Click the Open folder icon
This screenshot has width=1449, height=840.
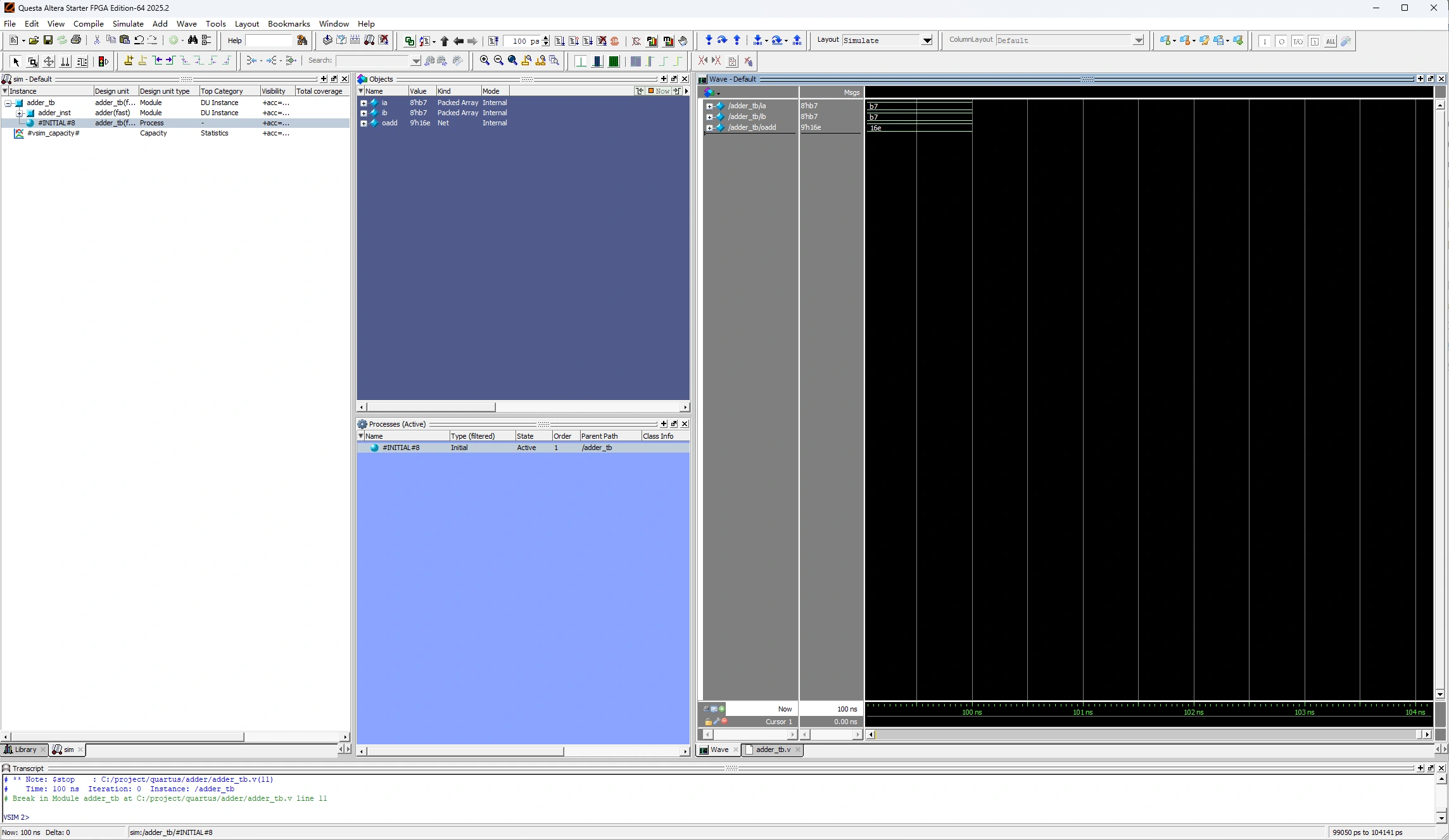(34, 41)
